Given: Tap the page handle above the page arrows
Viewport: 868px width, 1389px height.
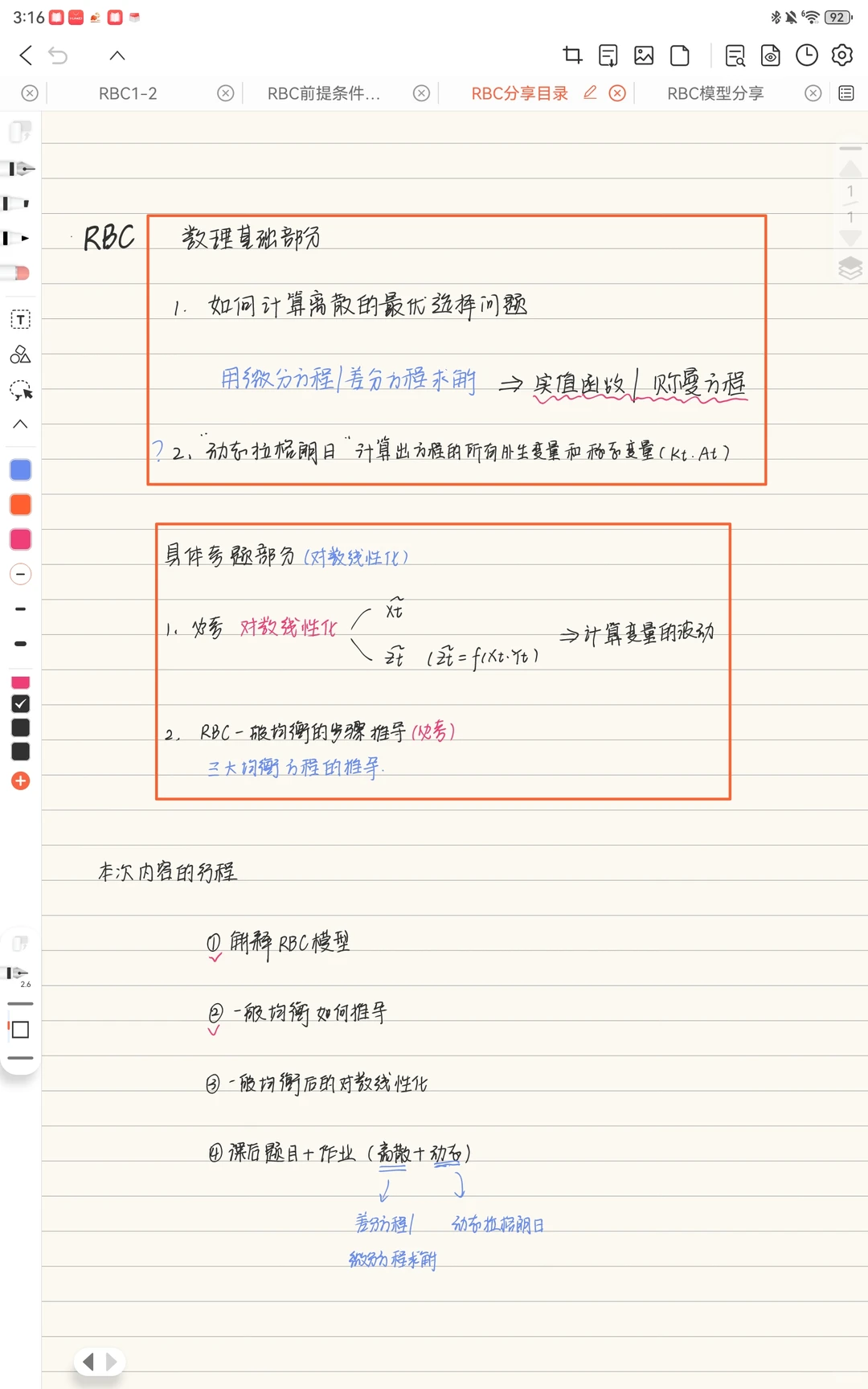Looking at the screenshot, I should click(x=850, y=149).
